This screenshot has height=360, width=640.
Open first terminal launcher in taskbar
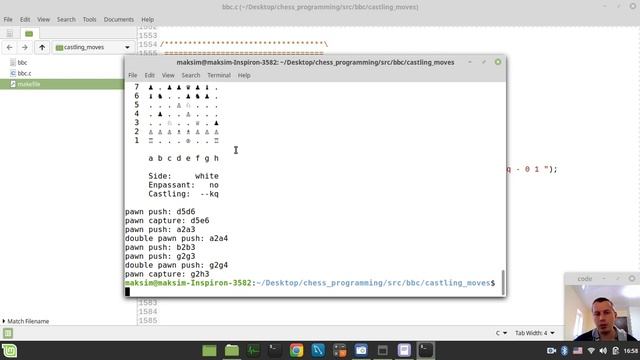[274, 350]
